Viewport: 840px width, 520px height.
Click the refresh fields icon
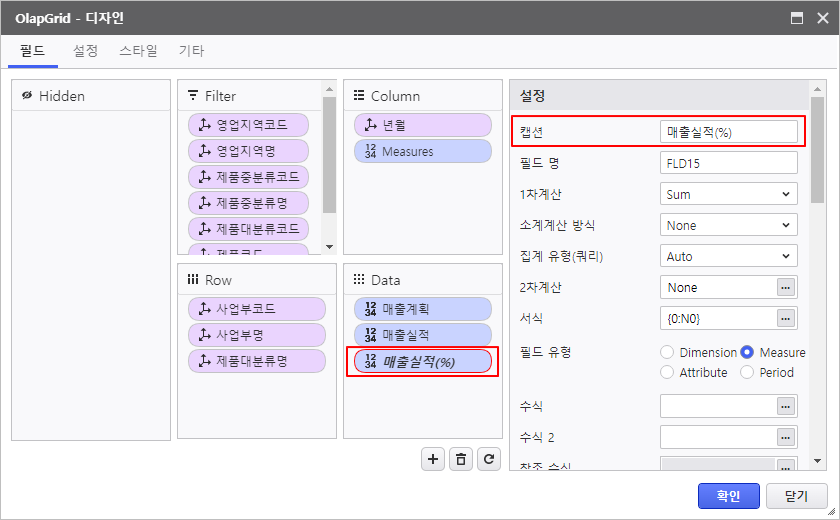coord(488,459)
